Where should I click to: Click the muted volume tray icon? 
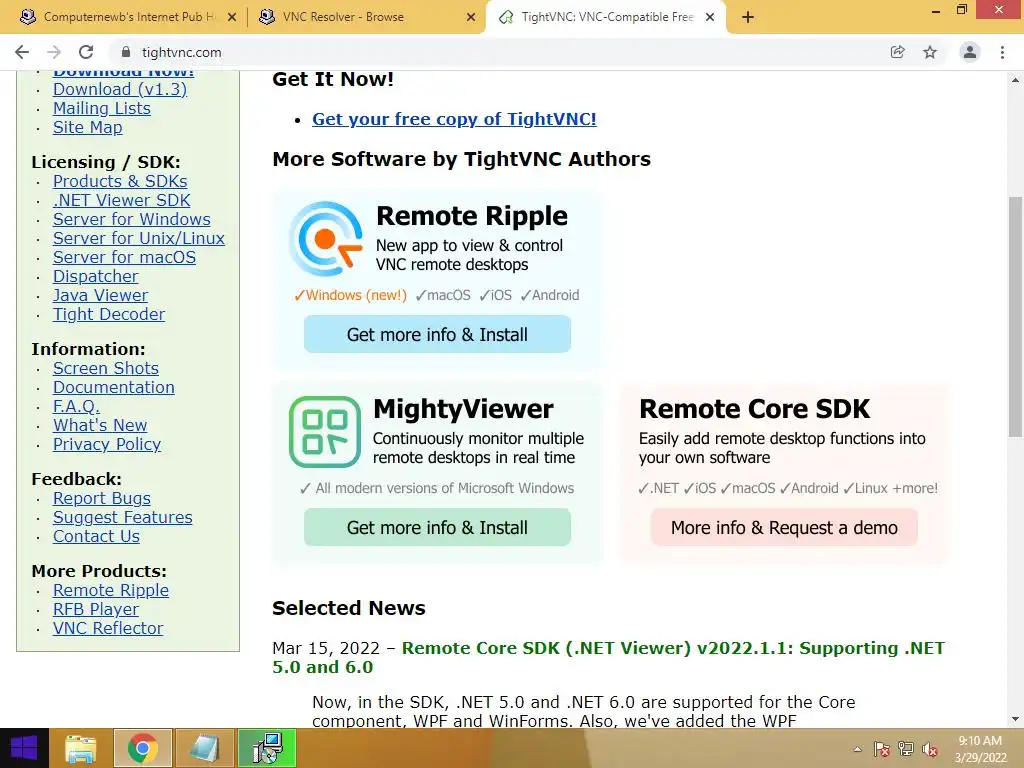930,749
